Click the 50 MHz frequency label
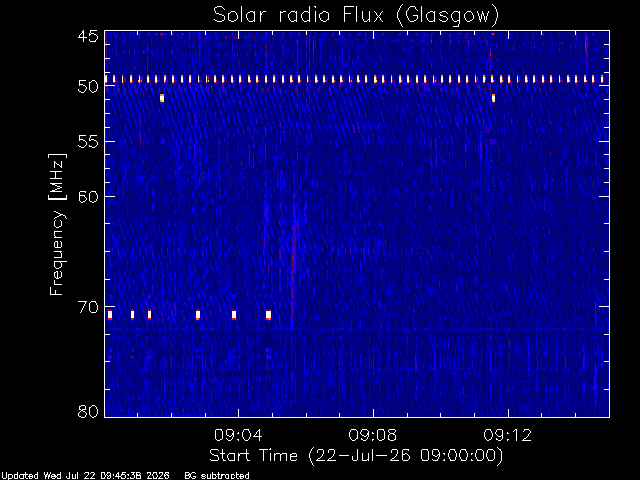 click(x=88, y=87)
